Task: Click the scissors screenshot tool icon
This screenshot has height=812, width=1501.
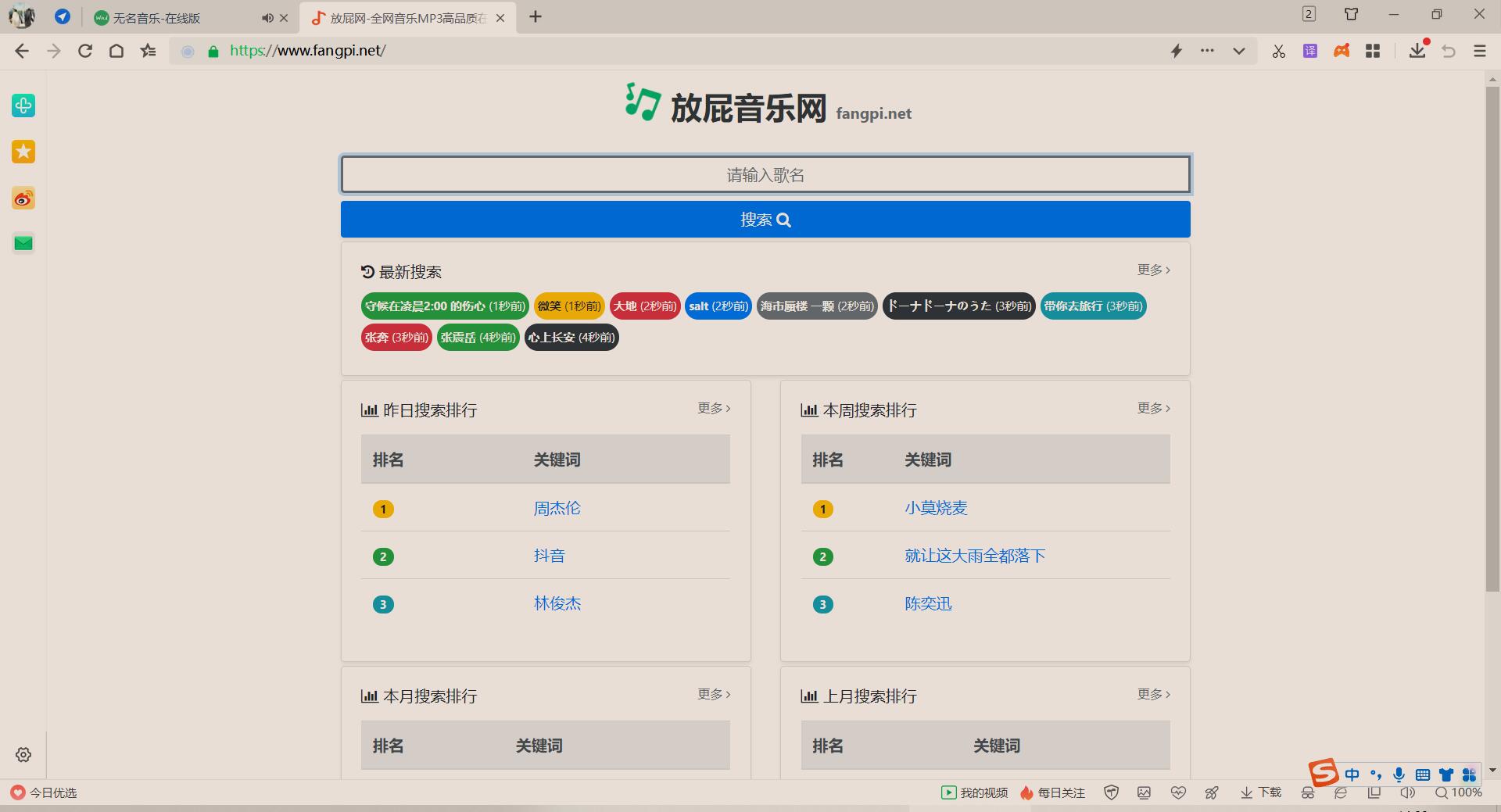Action: click(1279, 52)
